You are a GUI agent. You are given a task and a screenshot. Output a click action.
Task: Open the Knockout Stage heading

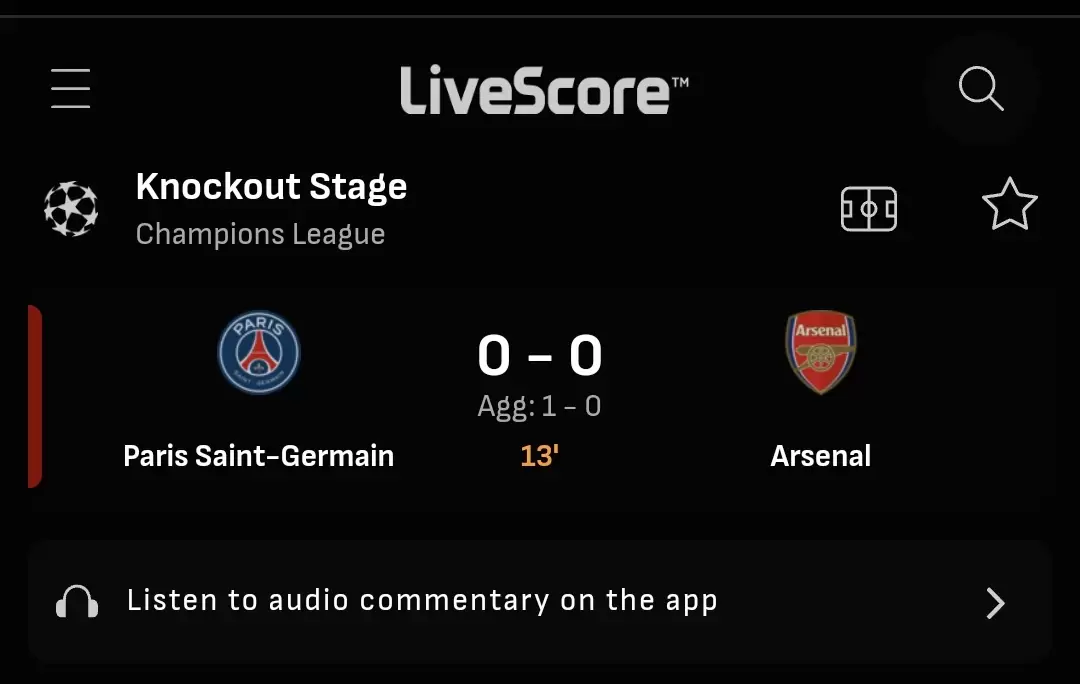271,186
